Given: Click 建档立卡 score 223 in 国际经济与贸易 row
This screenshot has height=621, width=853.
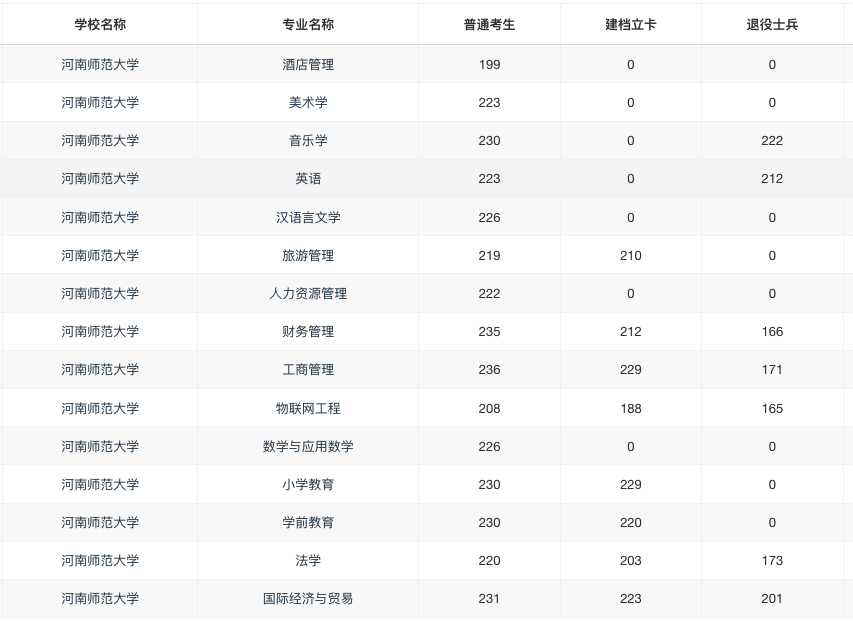Looking at the screenshot, I should (x=631, y=599).
